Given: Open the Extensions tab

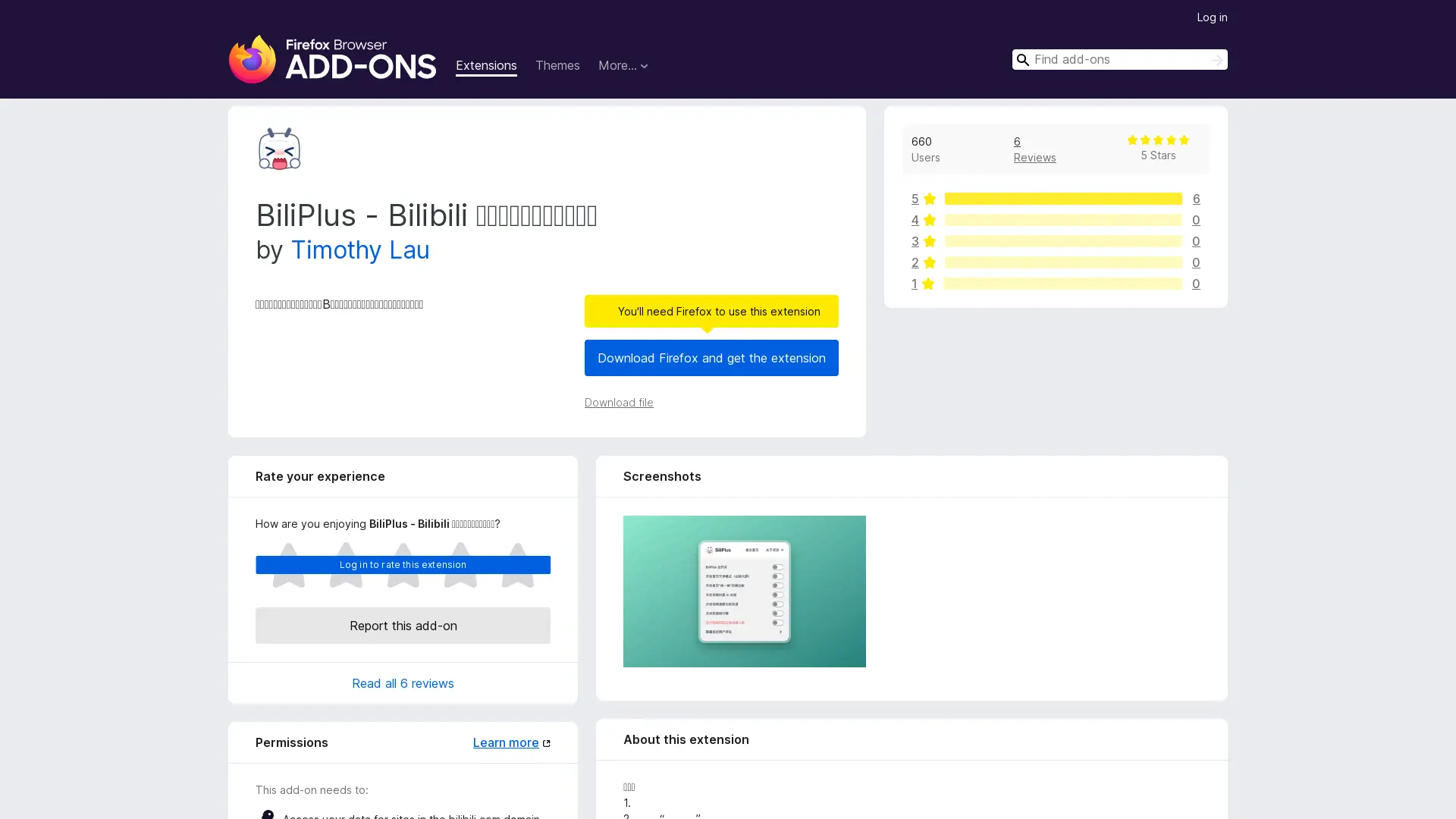Looking at the screenshot, I should (x=486, y=66).
